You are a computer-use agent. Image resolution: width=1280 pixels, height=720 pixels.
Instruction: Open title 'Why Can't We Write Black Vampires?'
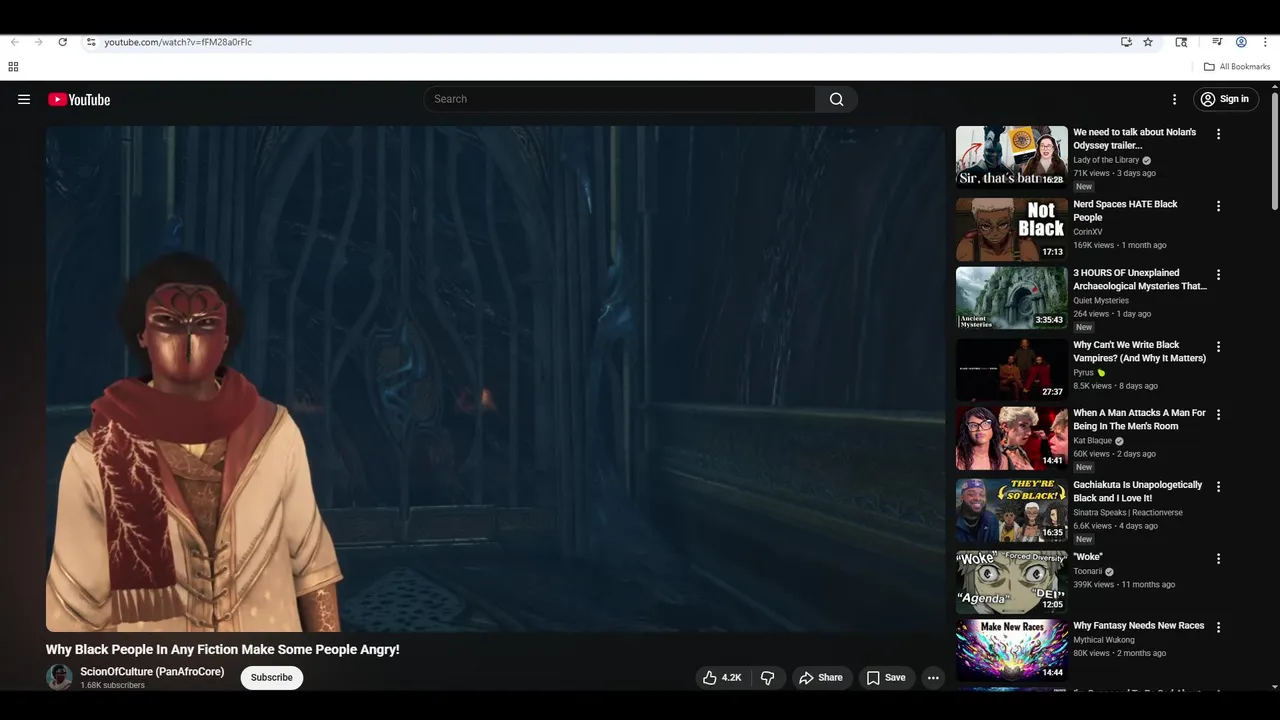pyautogui.click(x=1139, y=351)
